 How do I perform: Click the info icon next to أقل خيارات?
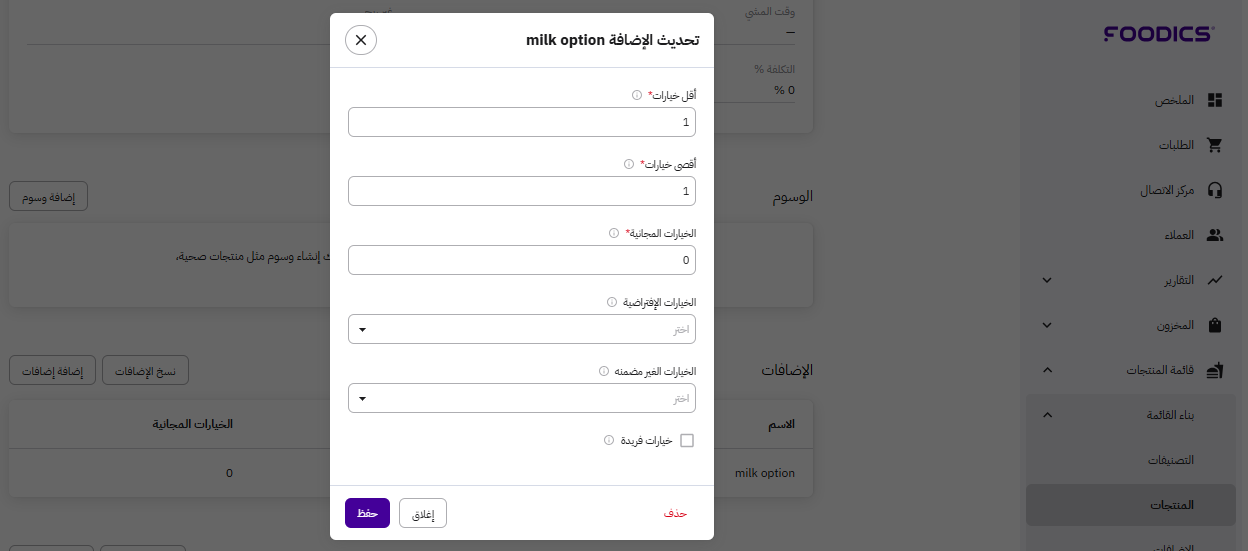click(x=637, y=95)
